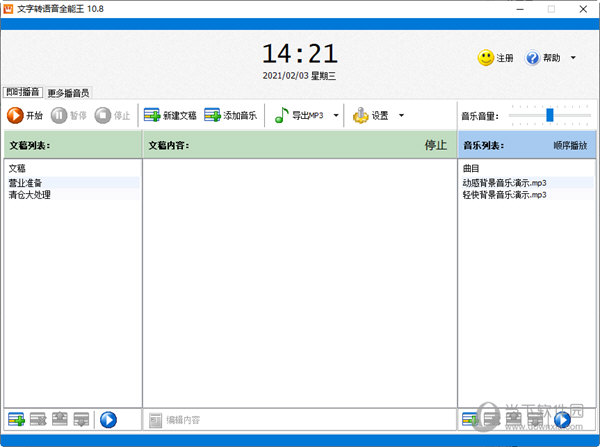Click the add-music icon below the music list
This screenshot has height=447, width=600.
tap(470, 420)
